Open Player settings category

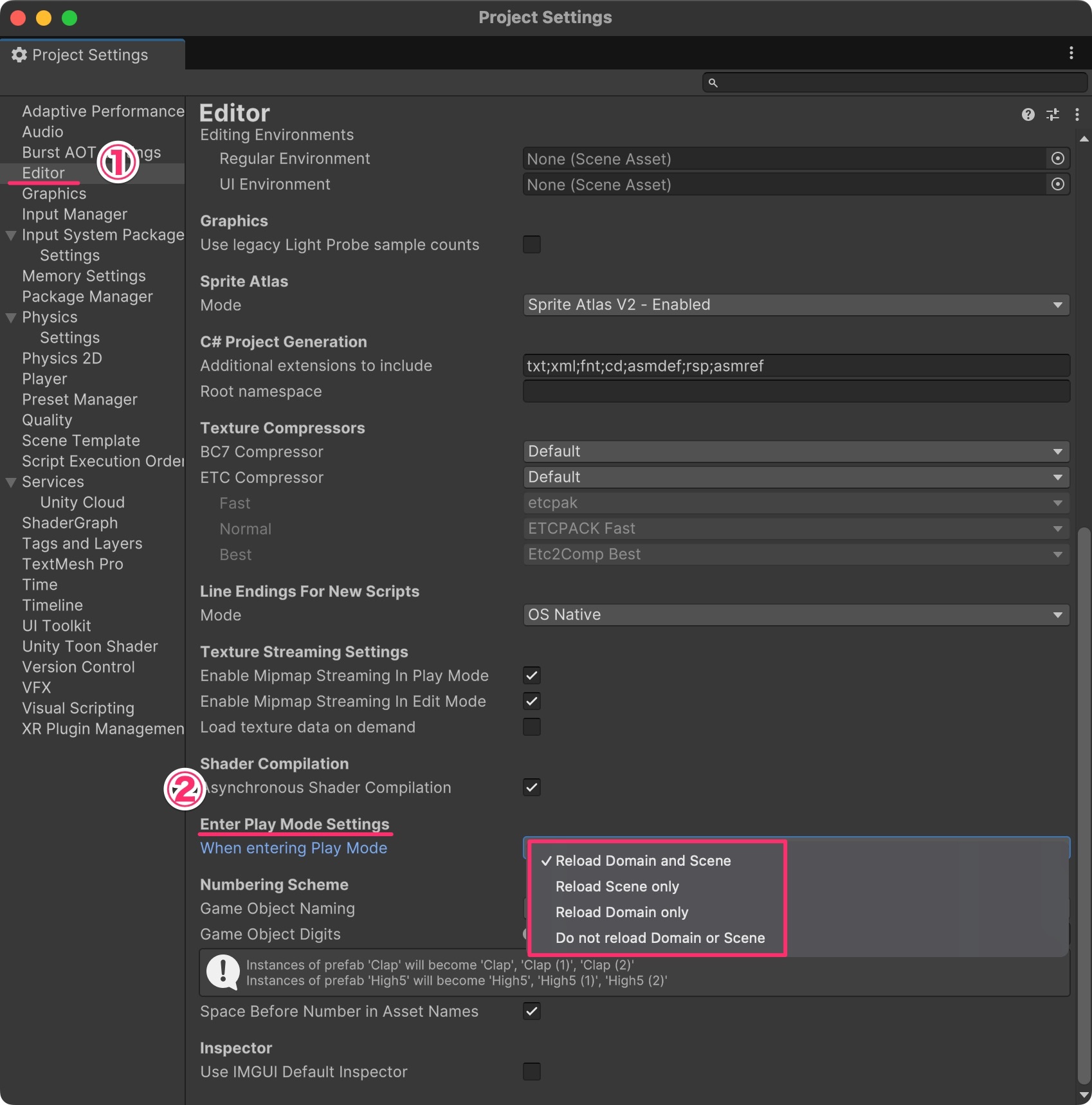tap(44, 379)
